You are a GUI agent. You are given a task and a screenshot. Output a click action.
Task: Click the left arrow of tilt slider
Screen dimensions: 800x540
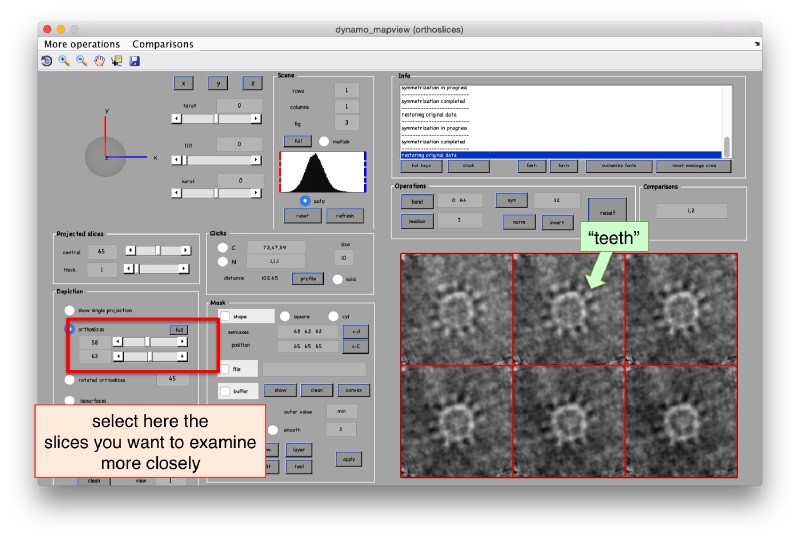tap(177, 160)
